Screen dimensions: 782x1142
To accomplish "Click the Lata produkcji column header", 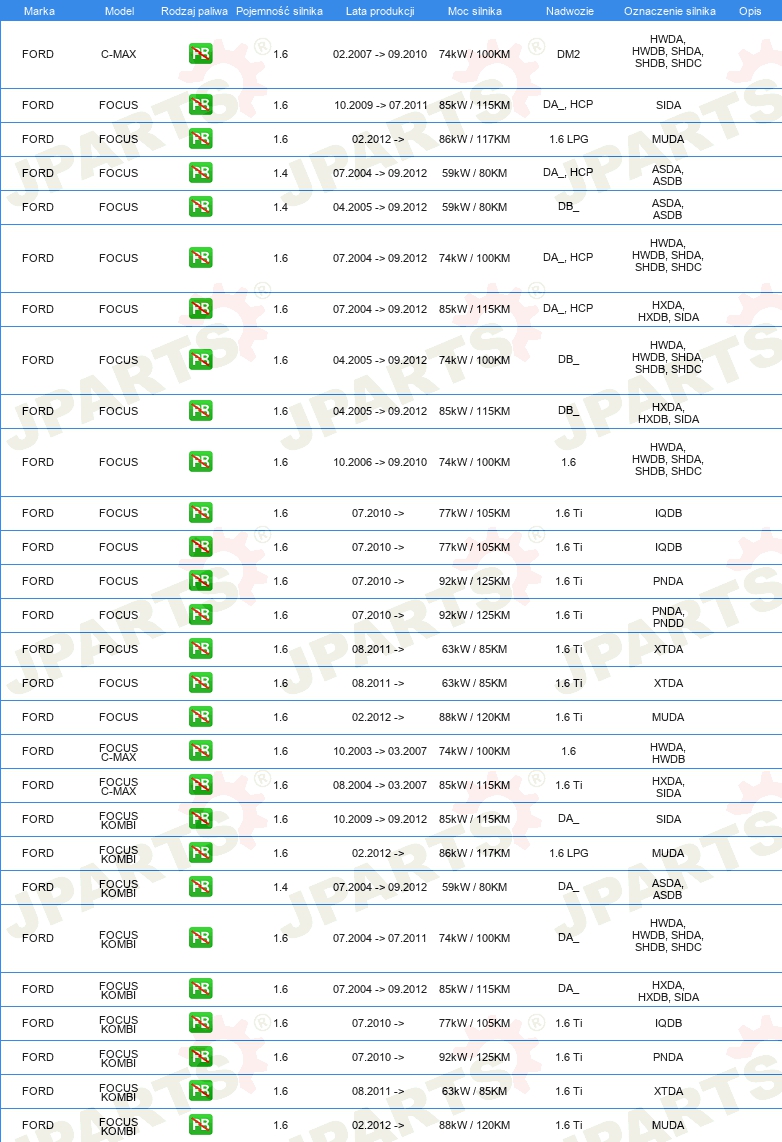I will click(380, 11).
